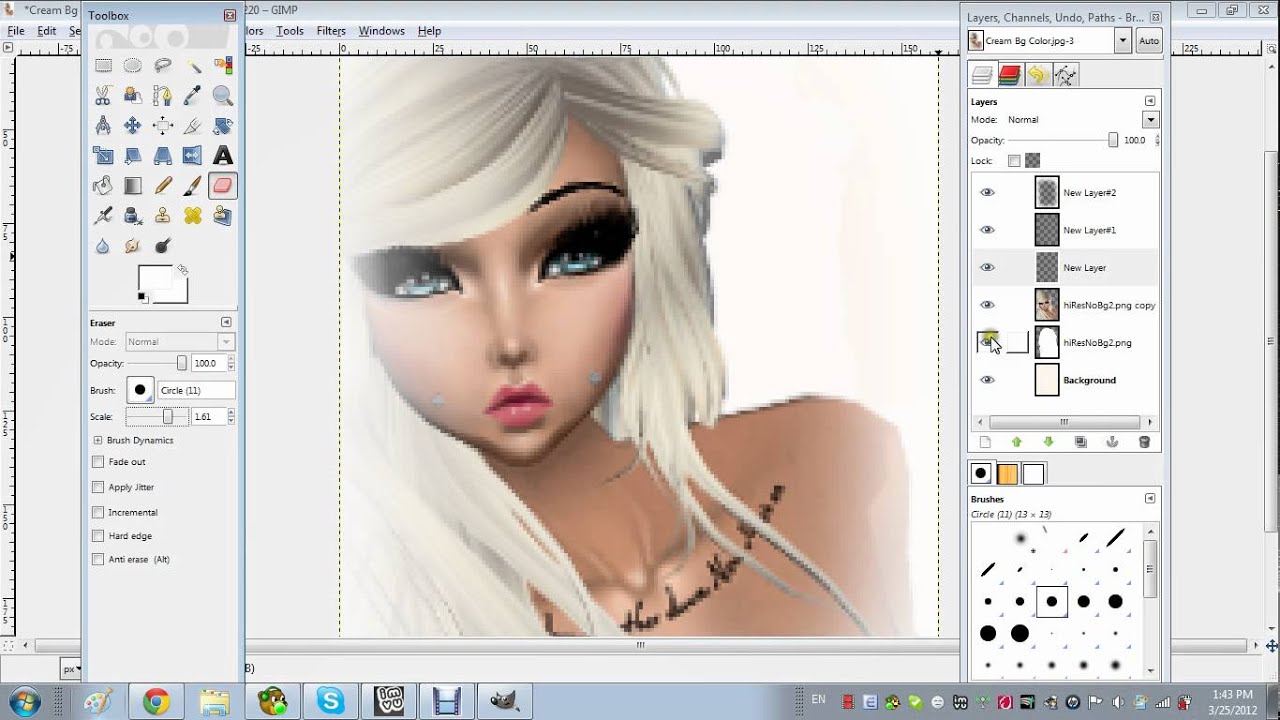Toggle the lock pixels checkbox

(1014, 160)
